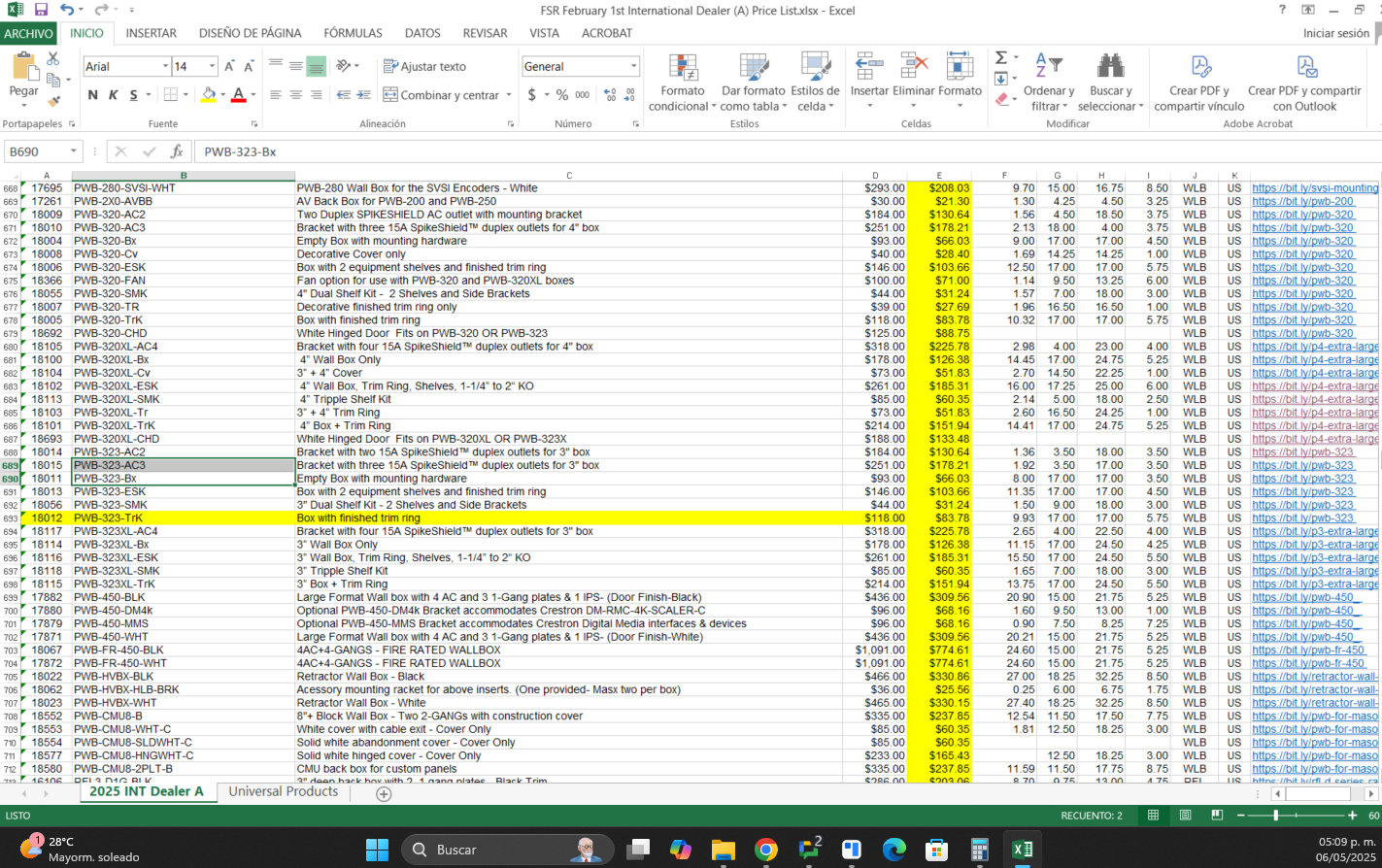
Task: Toggle underline formatting (S)
Action: click(x=134, y=95)
